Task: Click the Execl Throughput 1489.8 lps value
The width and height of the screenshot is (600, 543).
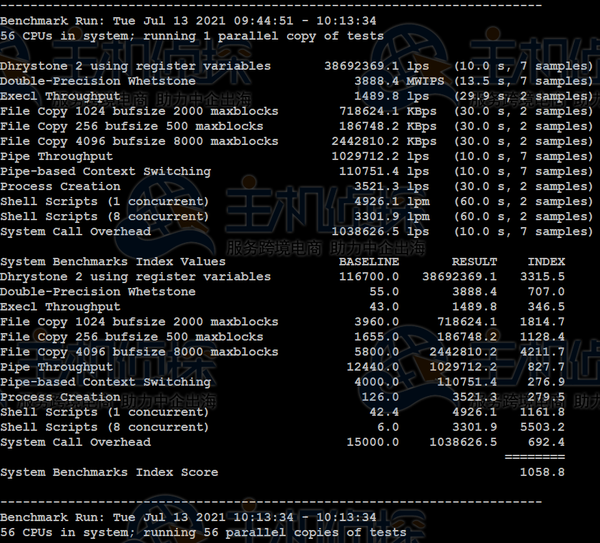Action: tap(392, 96)
